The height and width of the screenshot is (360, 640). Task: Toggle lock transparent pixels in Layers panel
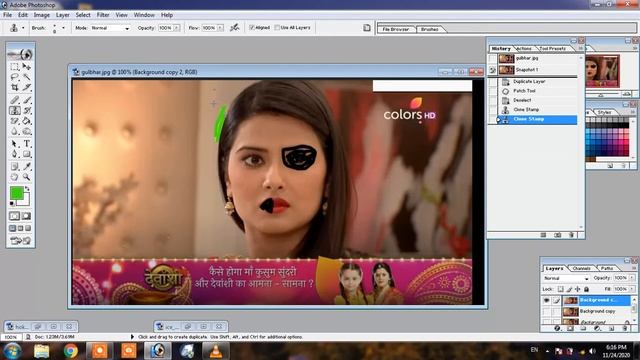(x=560, y=289)
